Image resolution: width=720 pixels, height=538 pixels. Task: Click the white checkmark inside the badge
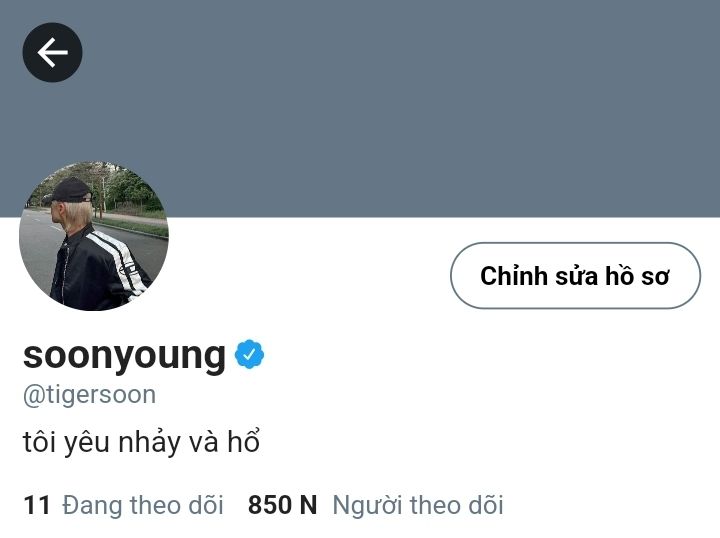point(249,354)
